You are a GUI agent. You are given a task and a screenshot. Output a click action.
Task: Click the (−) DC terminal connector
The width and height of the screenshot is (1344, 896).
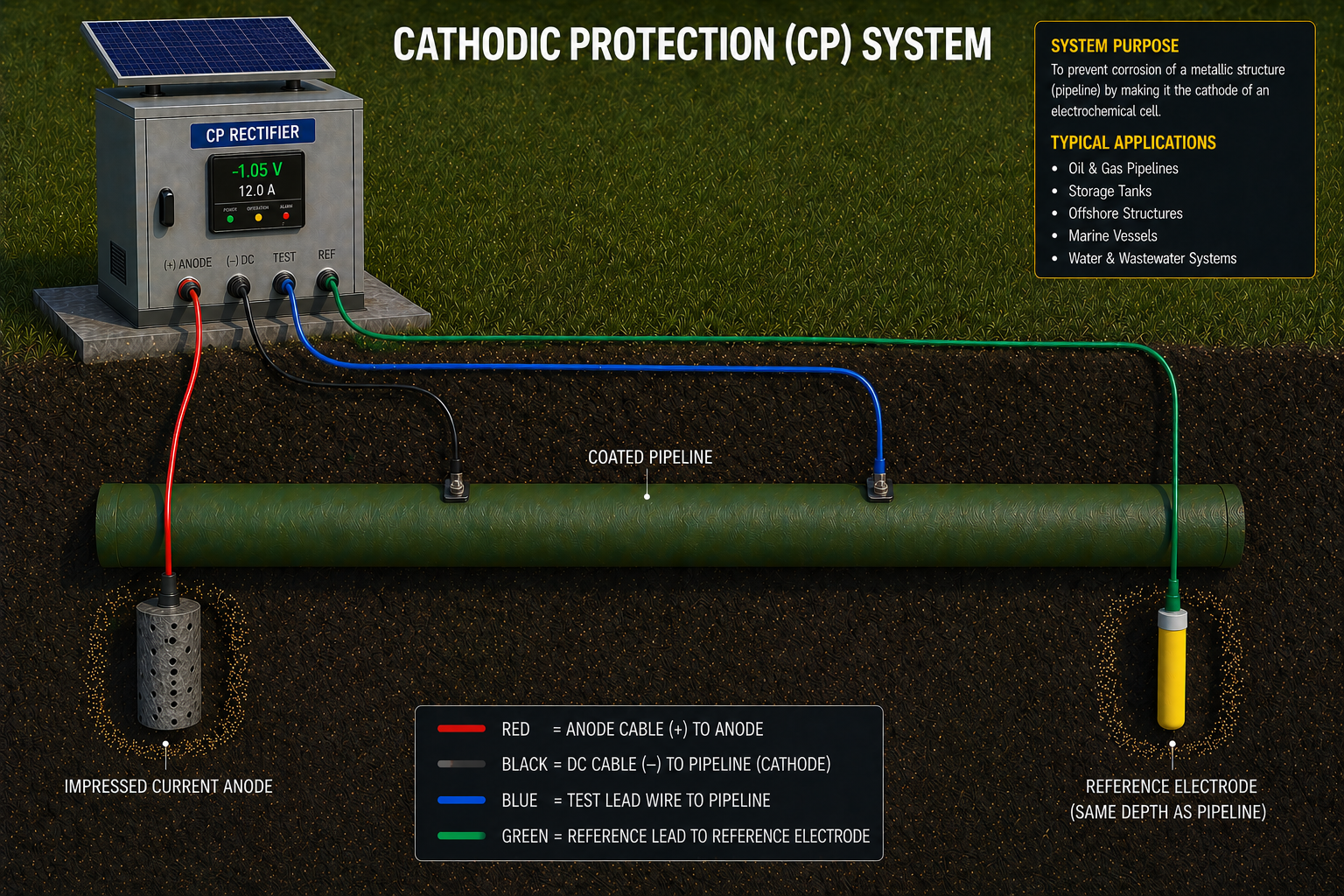pos(238,284)
